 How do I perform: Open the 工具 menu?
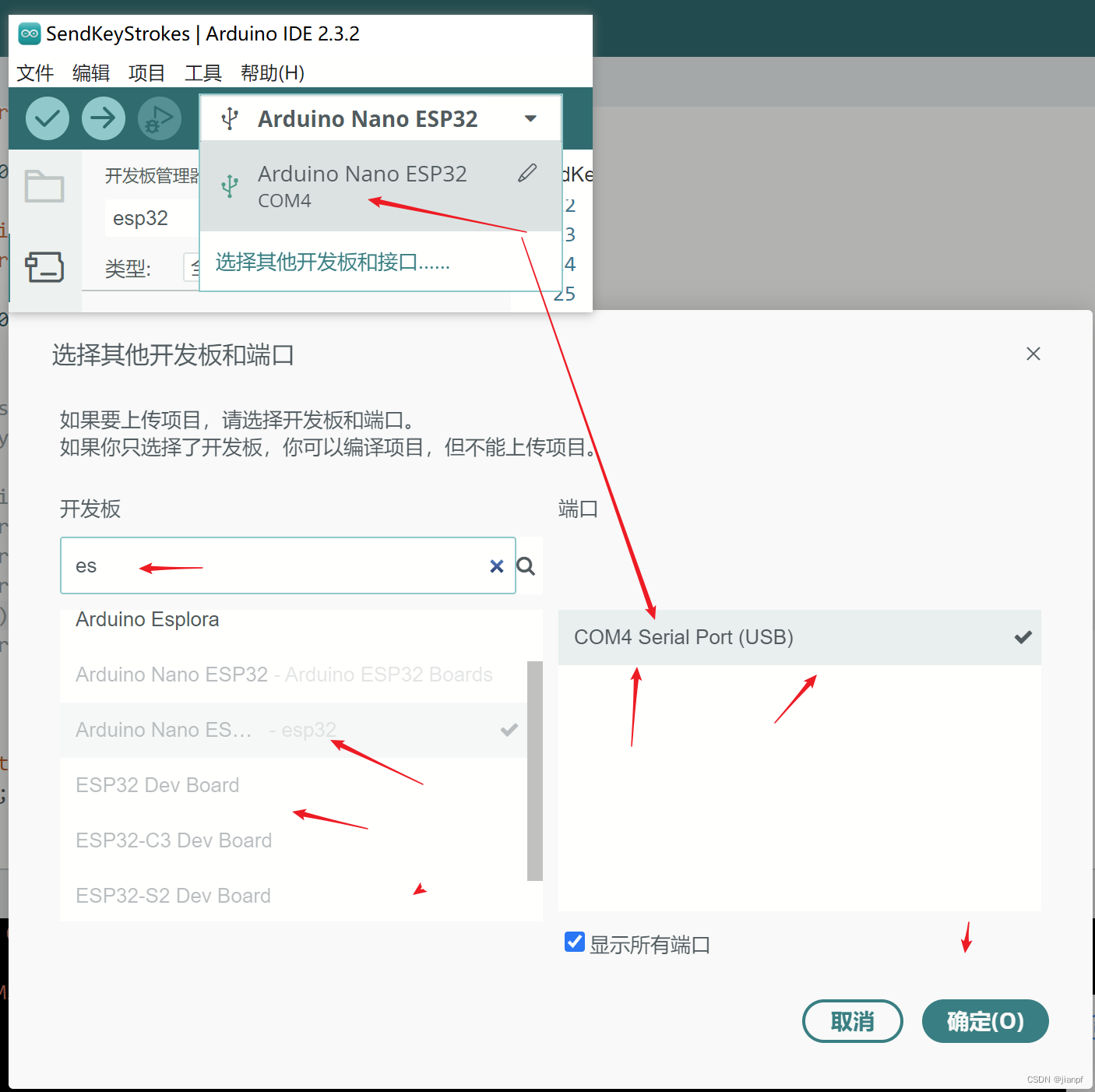(x=203, y=73)
